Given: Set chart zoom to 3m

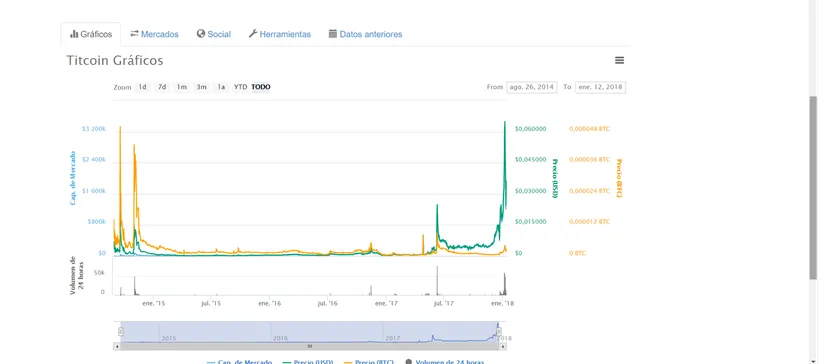Looking at the screenshot, I should (x=201, y=87).
